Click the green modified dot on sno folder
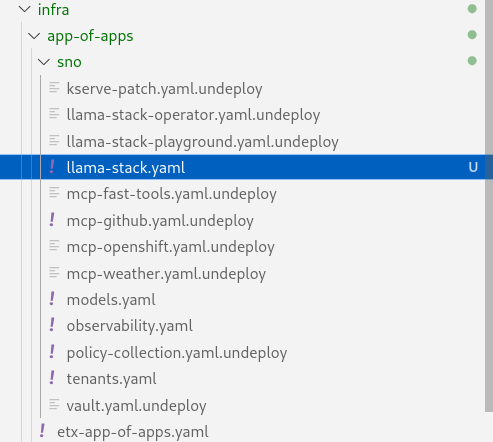The width and height of the screenshot is (493, 442). click(x=472, y=61)
